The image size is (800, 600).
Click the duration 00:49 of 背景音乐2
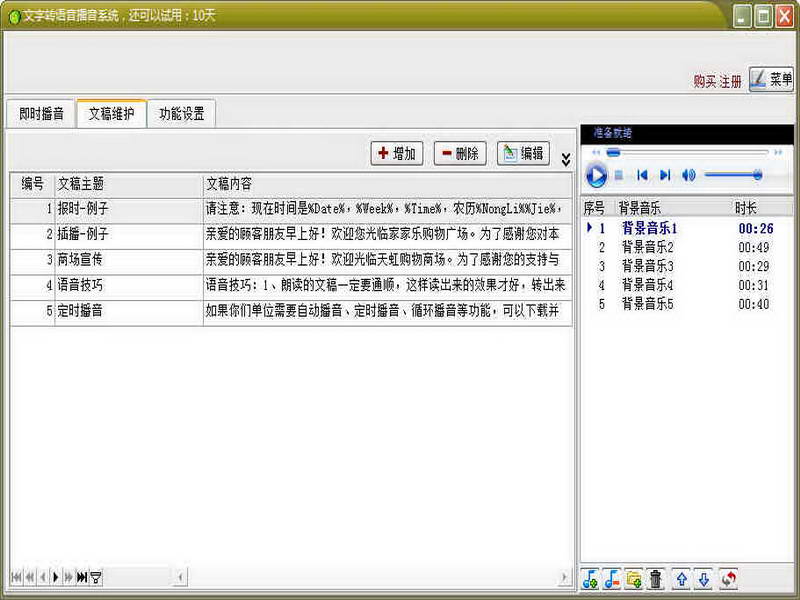click(754, 247)
